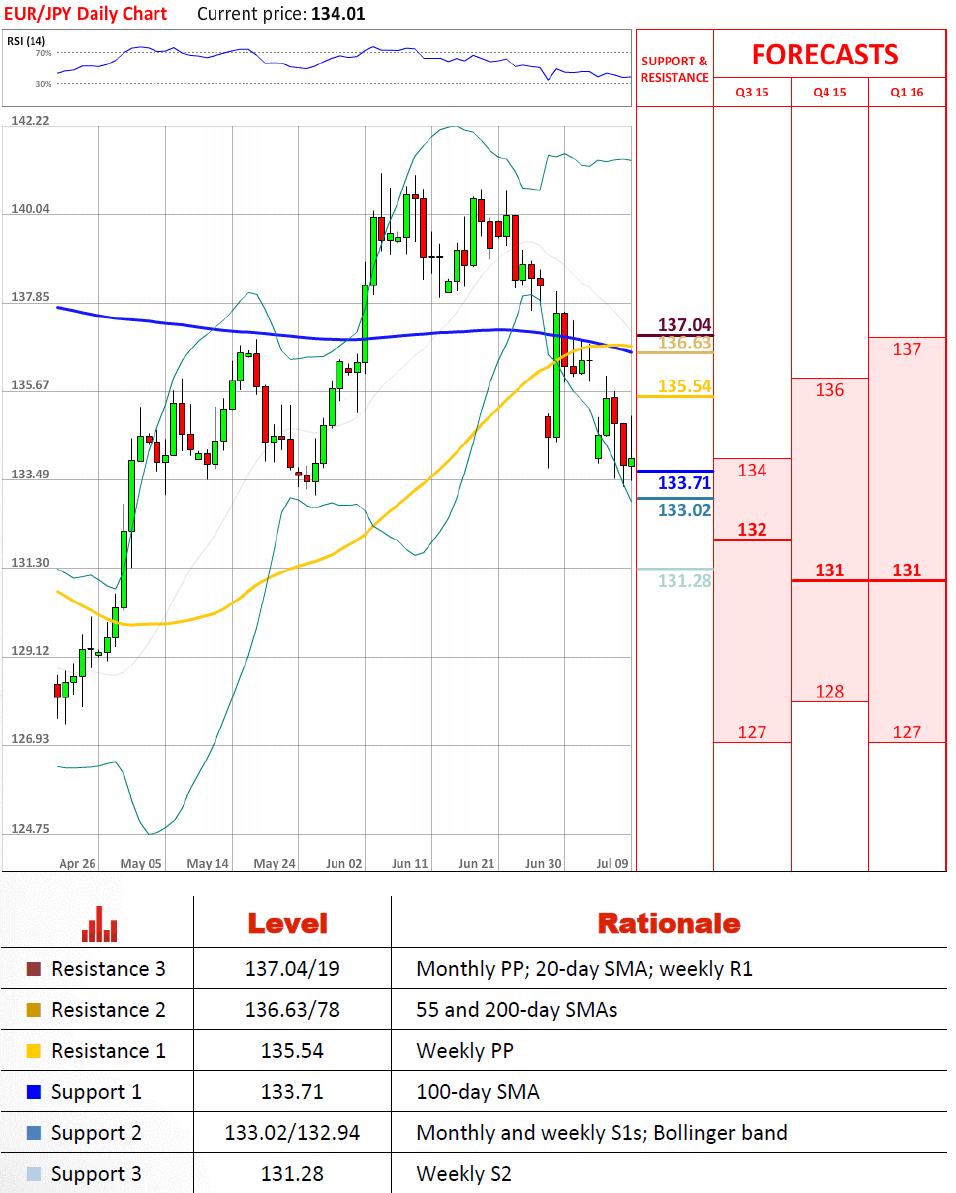The width and height of the screenshot is (956, 1193).
Task: Click the Resistance 3 maroon color swatch
Action: click(33, 969)
